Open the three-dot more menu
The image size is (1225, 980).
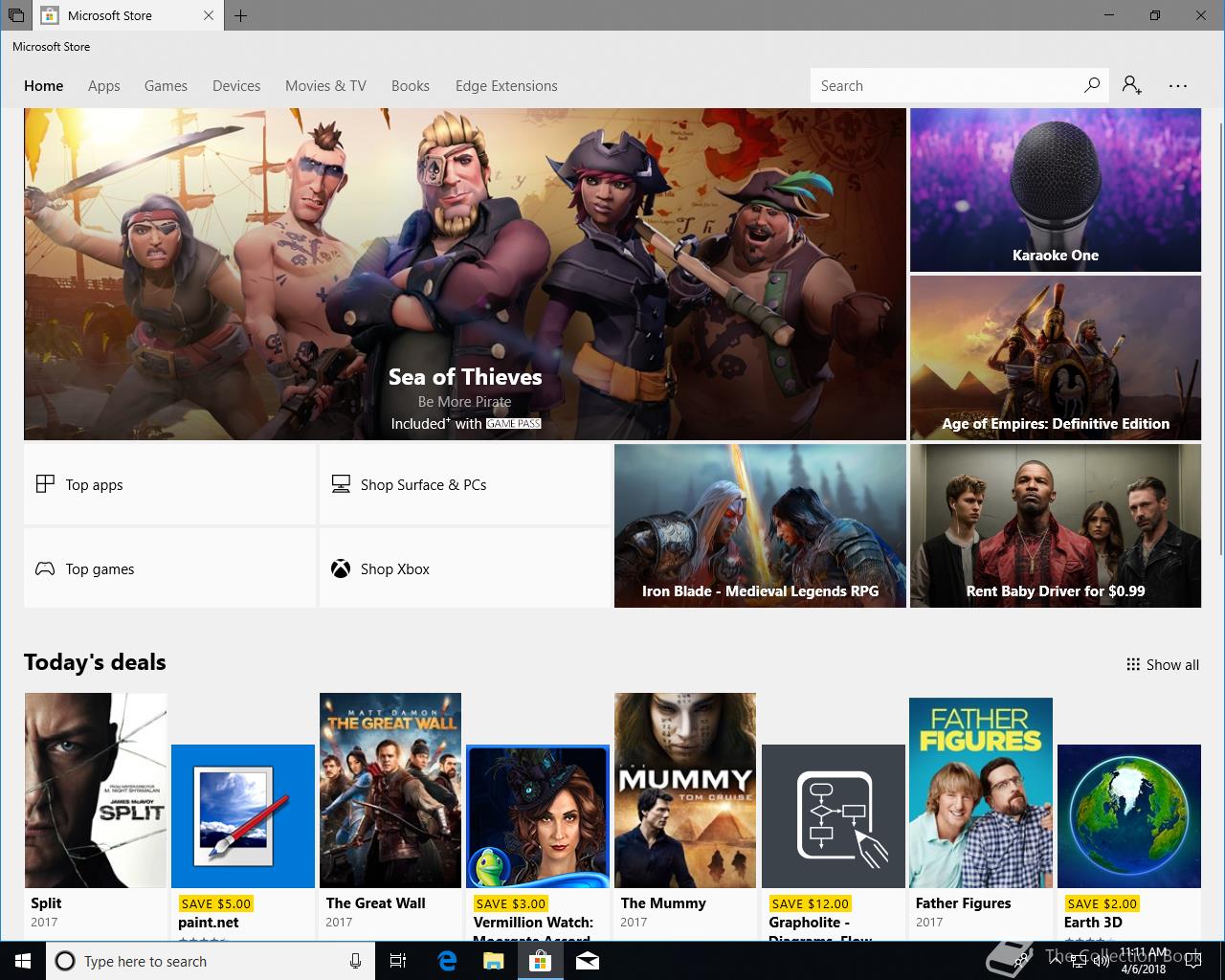pos(1178,85)
